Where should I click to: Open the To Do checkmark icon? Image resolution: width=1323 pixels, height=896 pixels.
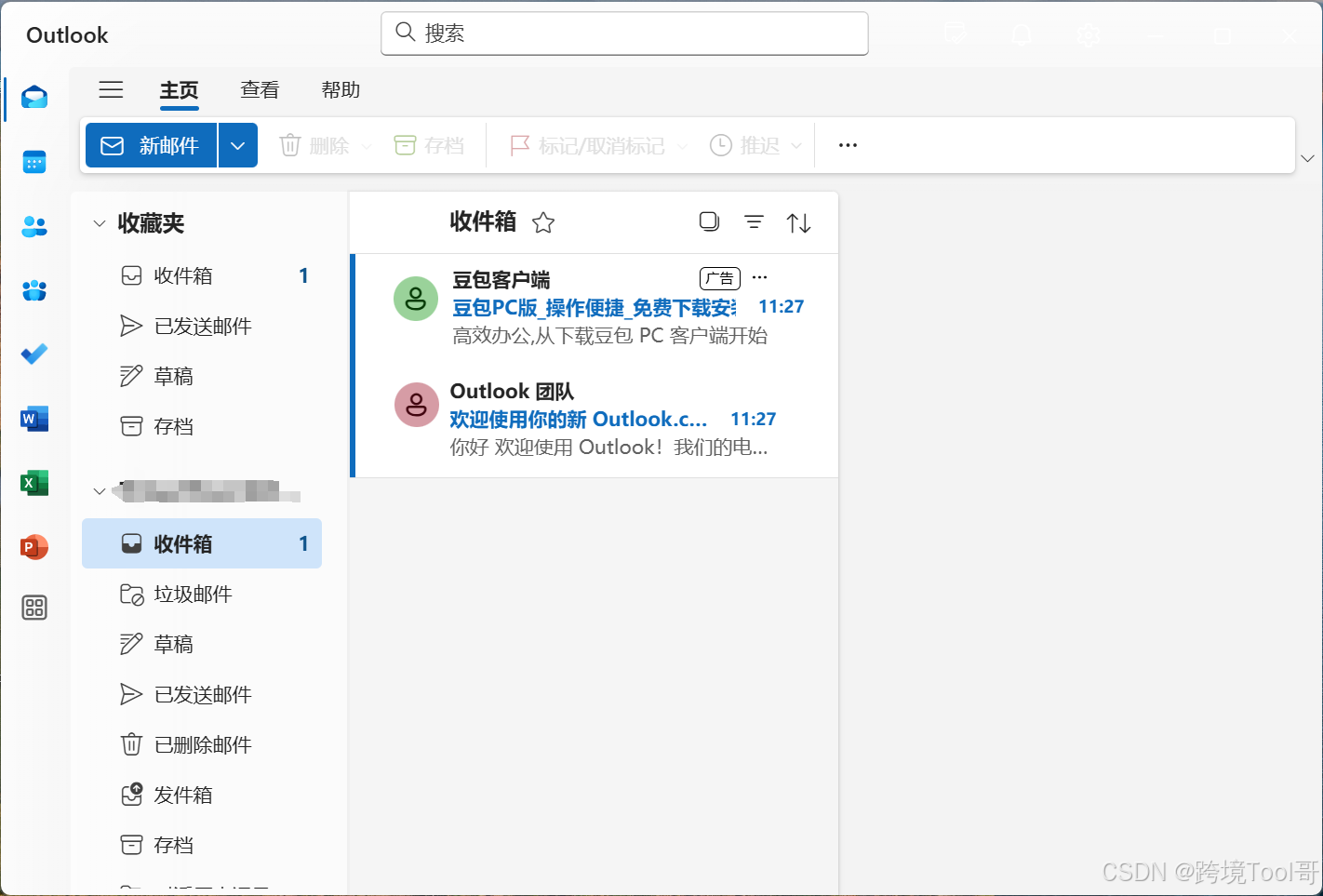click(x=34, y=354)
